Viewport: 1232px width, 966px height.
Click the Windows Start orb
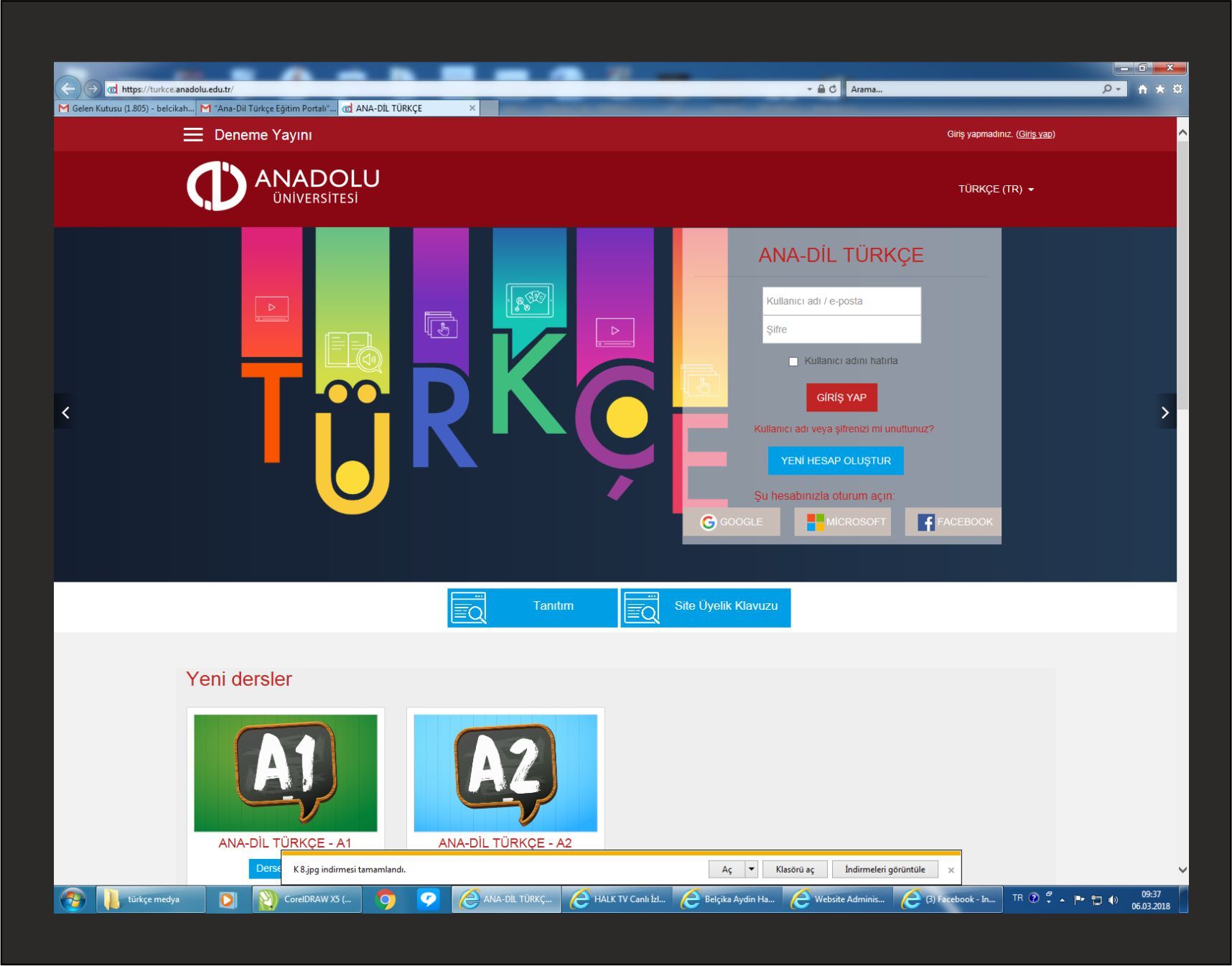coord(73,899)
